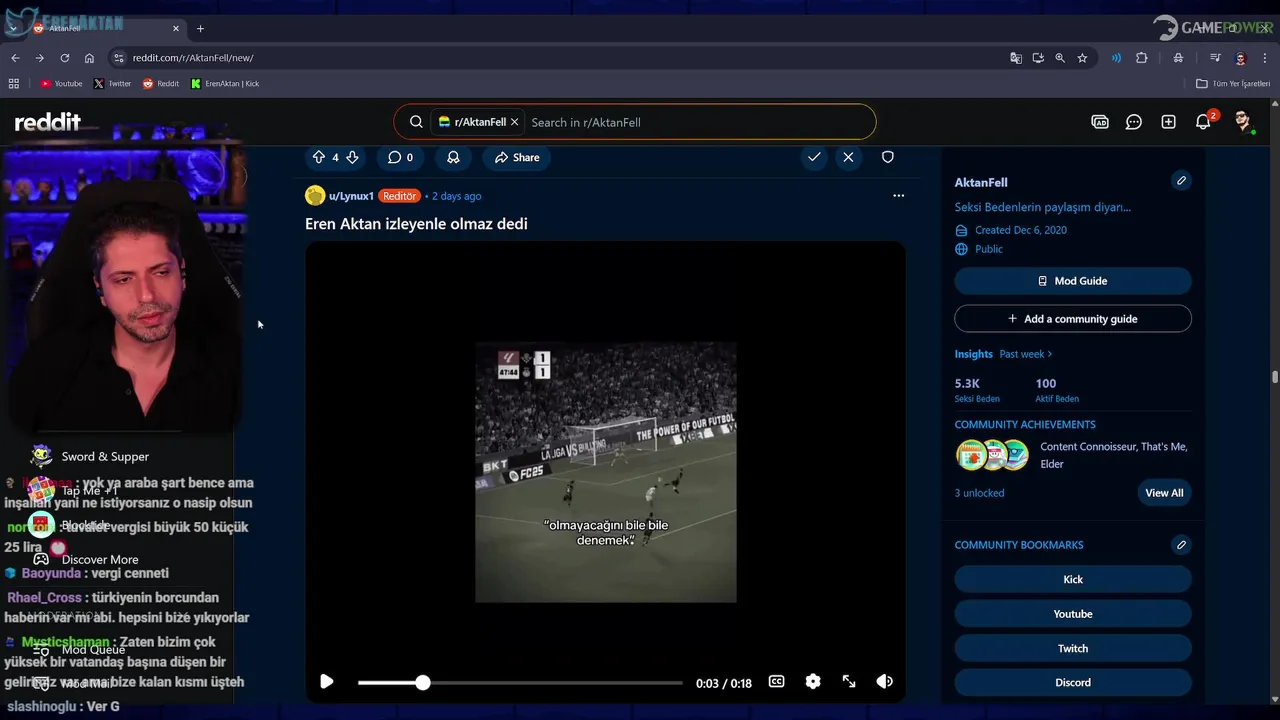
Task: Create a new post with the plus icon
Action: [1168, 122]
